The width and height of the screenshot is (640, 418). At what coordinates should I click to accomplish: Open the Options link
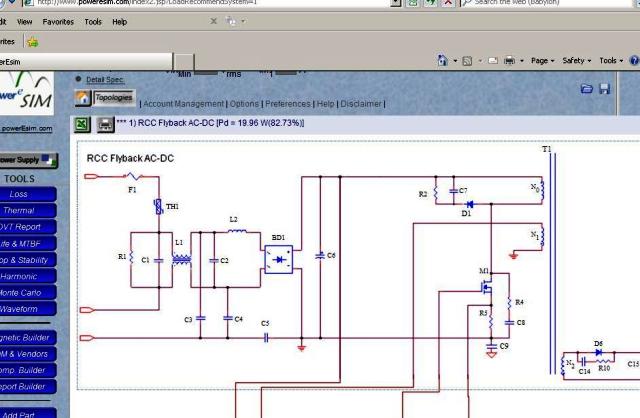coord(244,104)
